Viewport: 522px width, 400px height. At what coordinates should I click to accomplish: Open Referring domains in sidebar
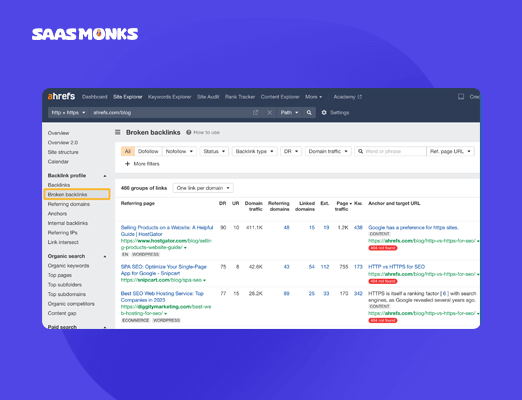pos(69,204)
